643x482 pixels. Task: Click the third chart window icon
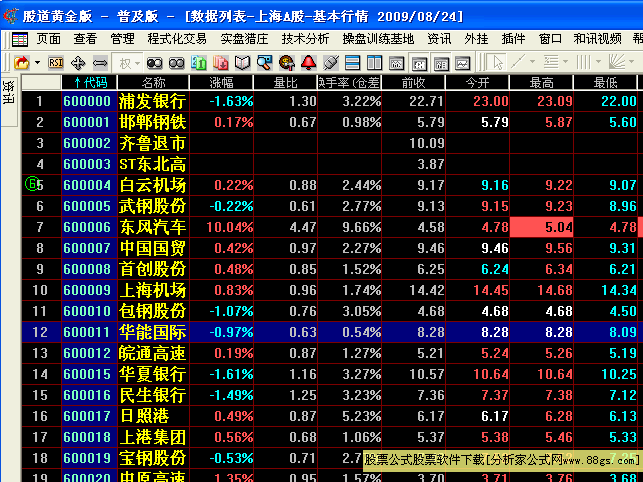441,63
